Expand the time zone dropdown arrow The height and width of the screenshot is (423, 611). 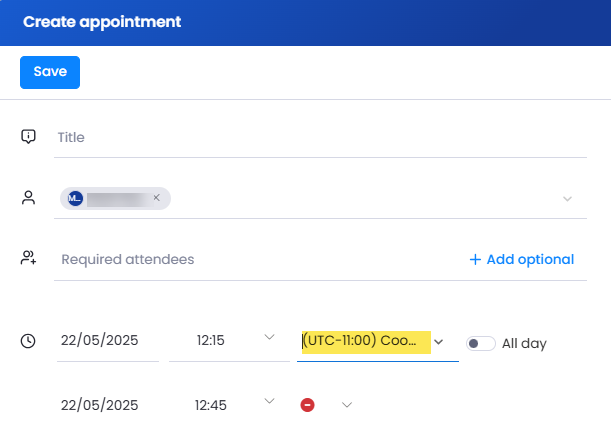point(439,342)
